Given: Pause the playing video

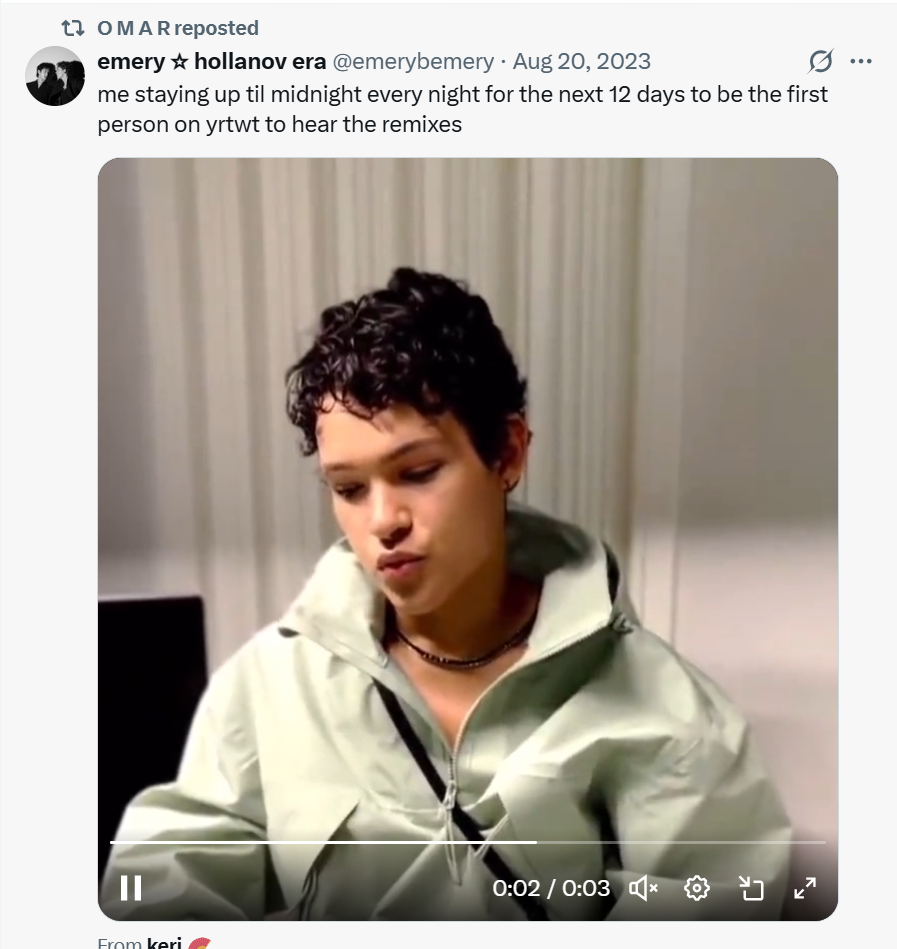Looking at the screenshot, I should (131, 887).
